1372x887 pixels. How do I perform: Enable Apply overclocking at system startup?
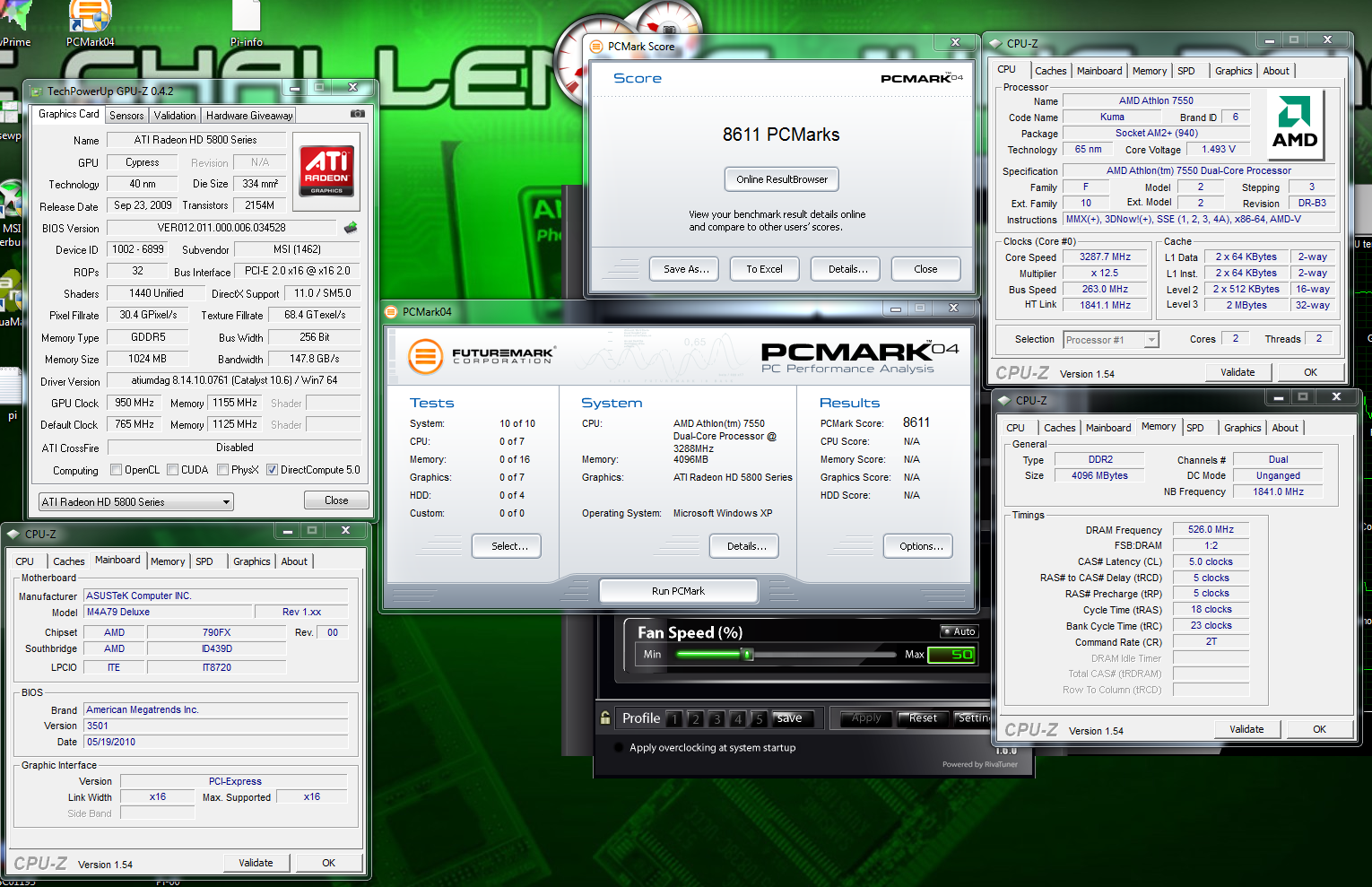pos(618,748)
